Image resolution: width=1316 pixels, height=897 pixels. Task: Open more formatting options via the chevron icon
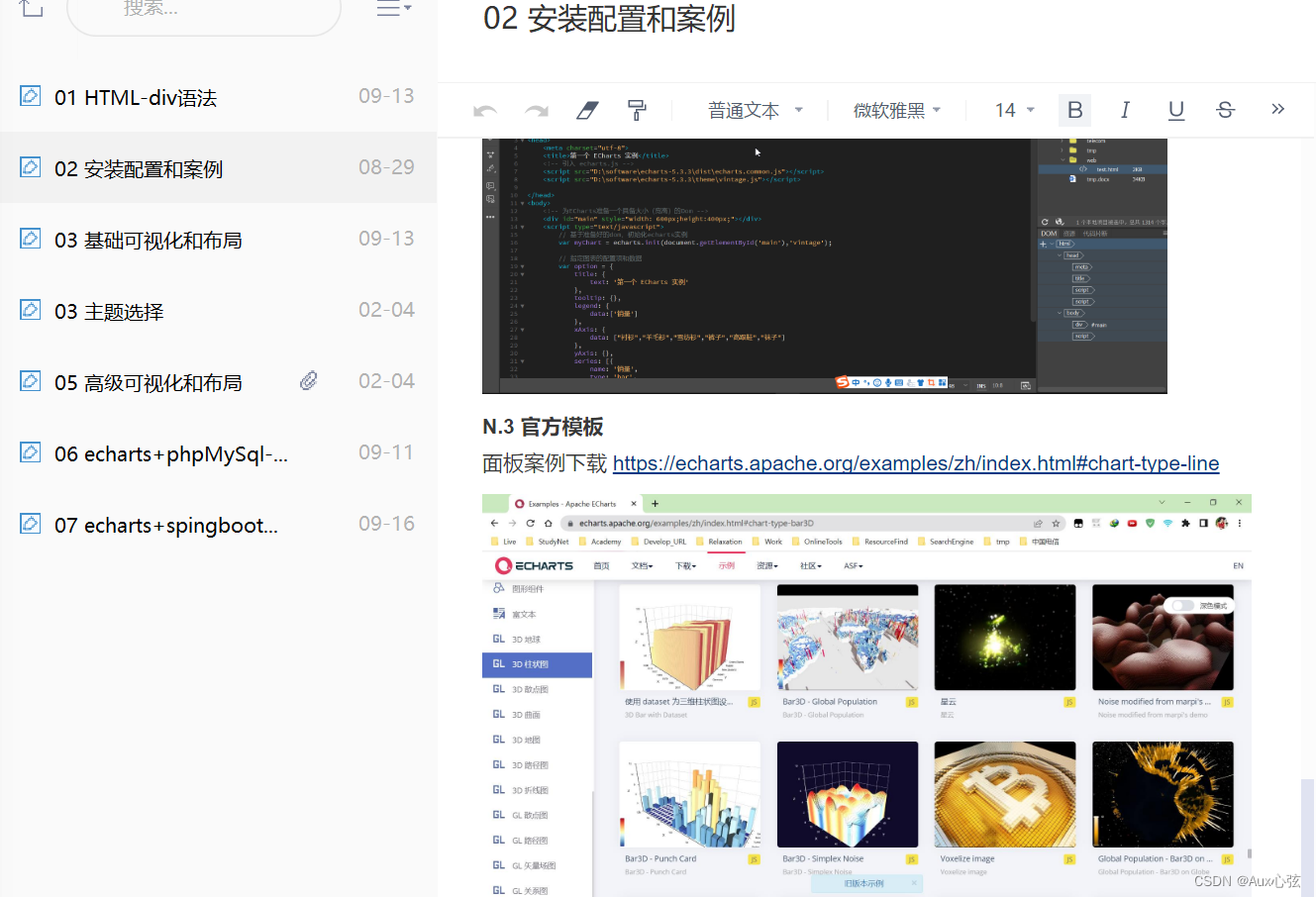pyautogui.click(x=1277, y=110)
